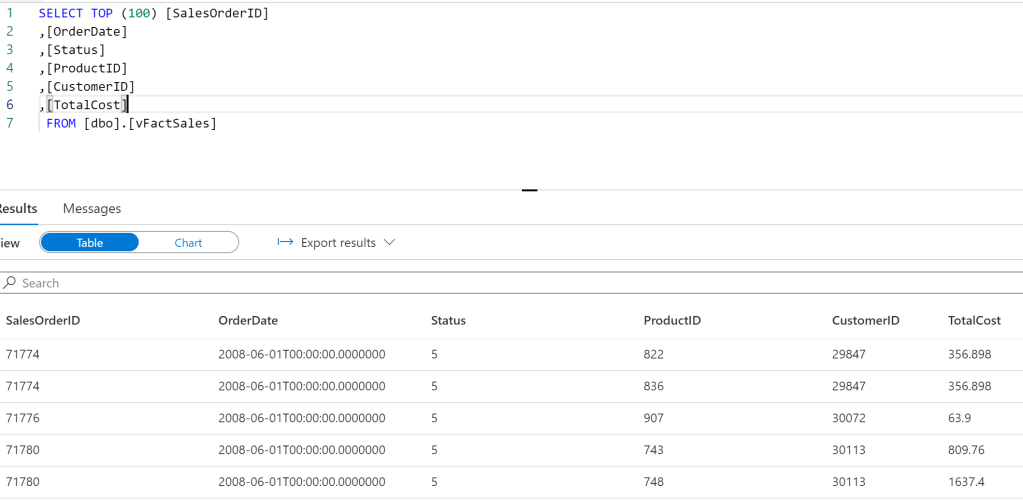Click the TotalCost cell showing 1637.4
Viewport: 1023px width, 501px height.
(968, 481)
